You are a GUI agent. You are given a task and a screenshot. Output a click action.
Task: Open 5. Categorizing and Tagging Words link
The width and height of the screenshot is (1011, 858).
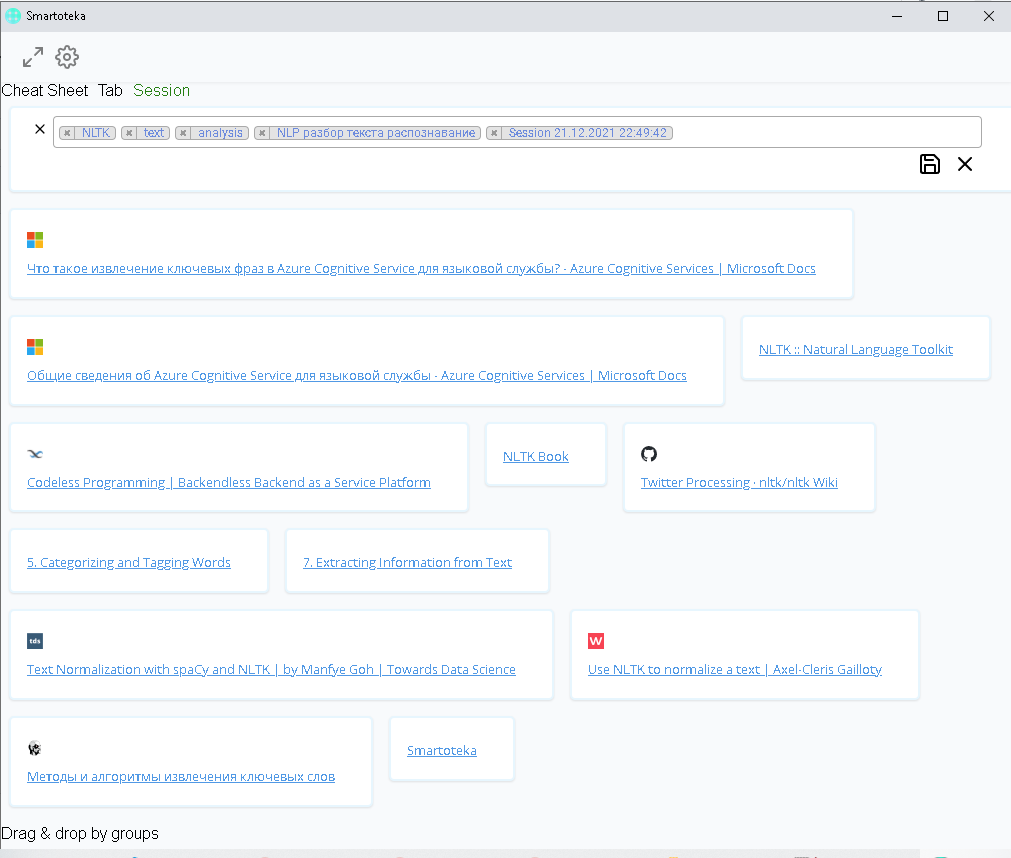click(129, 562)
